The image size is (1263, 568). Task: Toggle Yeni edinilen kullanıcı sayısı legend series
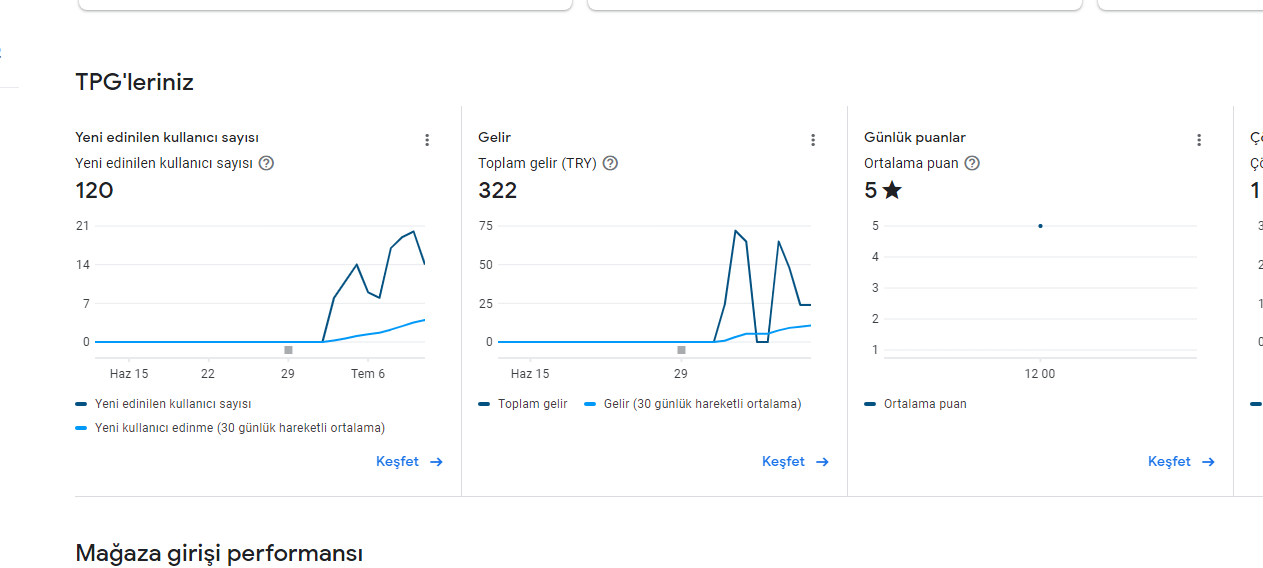click(163, 404)
